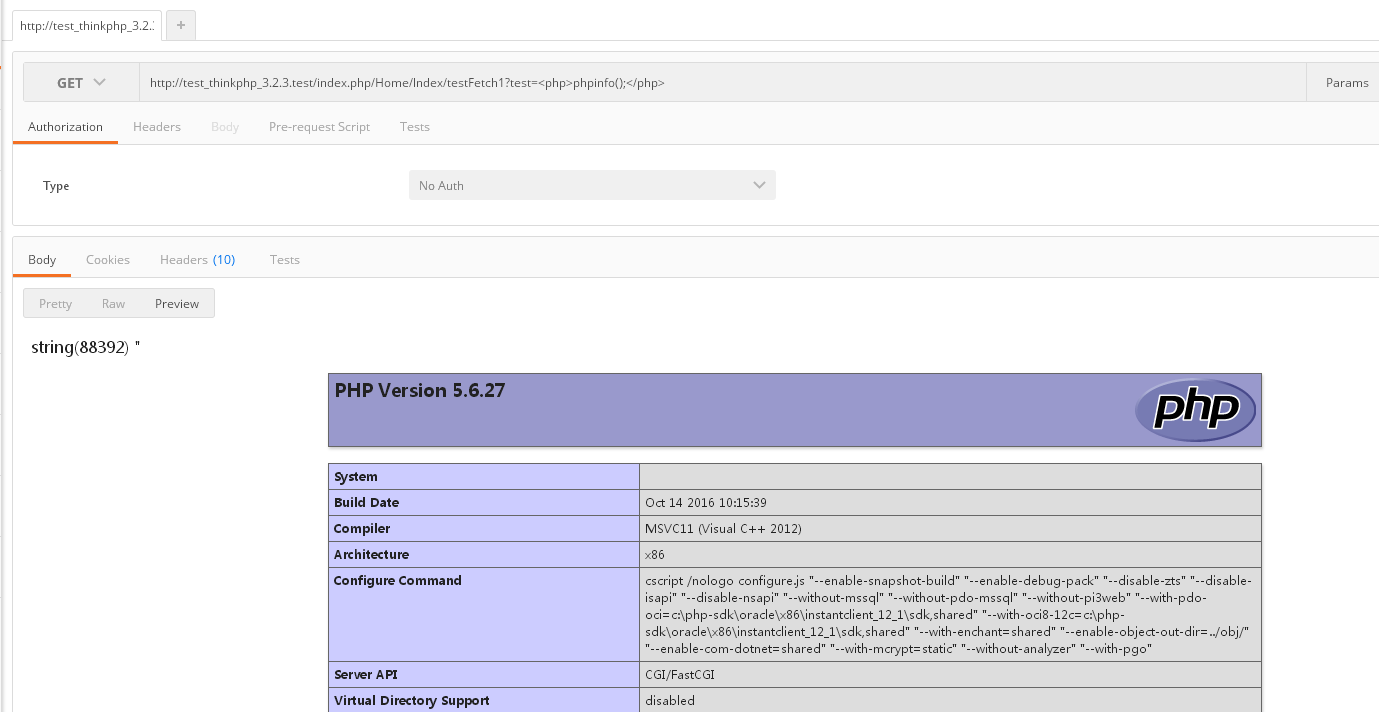The height and width of the screenshot is (712, 1379).
Task: View response Headers (10) tab
Action: point(198,260)
